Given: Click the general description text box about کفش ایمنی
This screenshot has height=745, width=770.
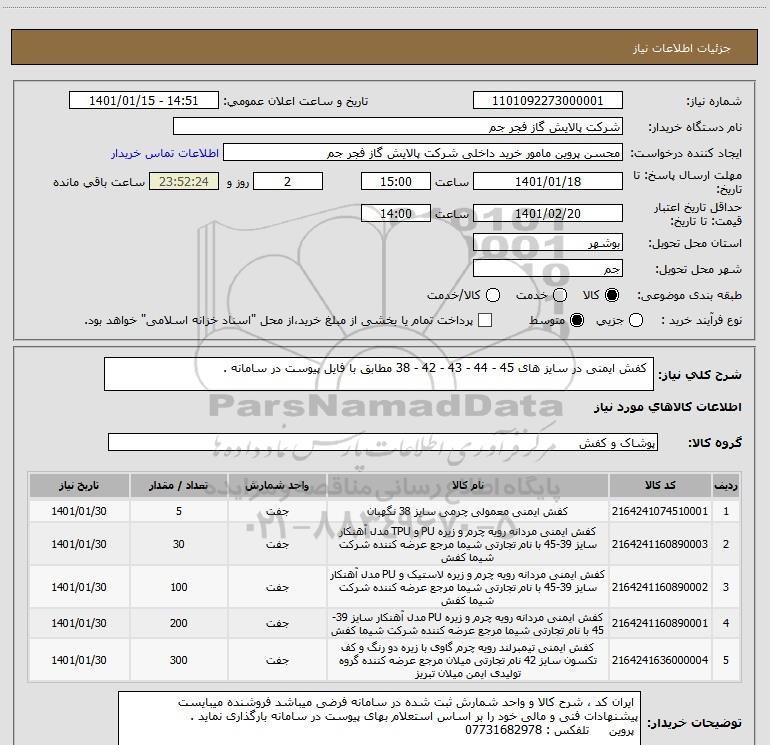Looking at the screenshot, I should tap(379, 374).
